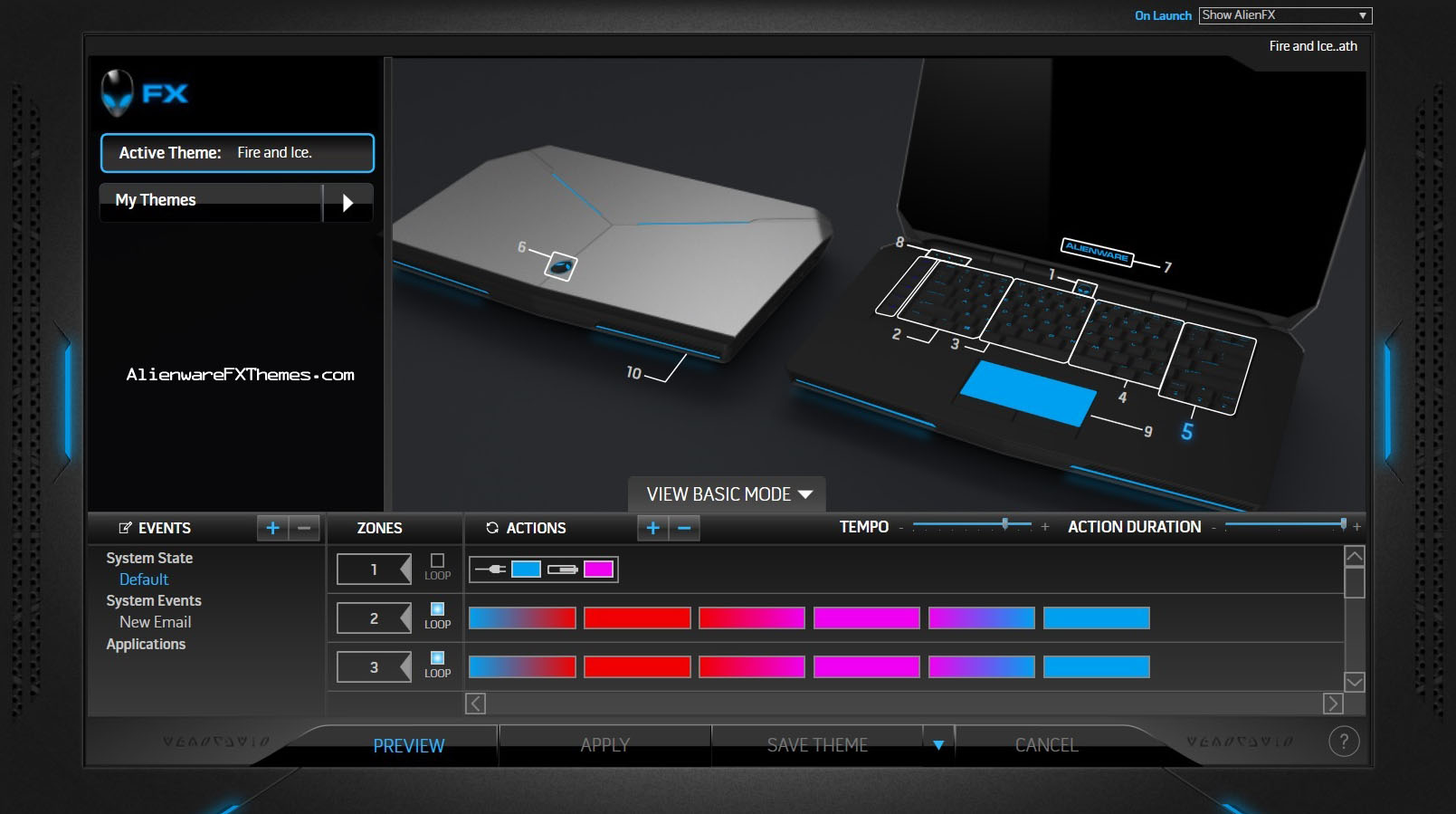Click the Active Theme Fire and Ice box

point(237,153)
